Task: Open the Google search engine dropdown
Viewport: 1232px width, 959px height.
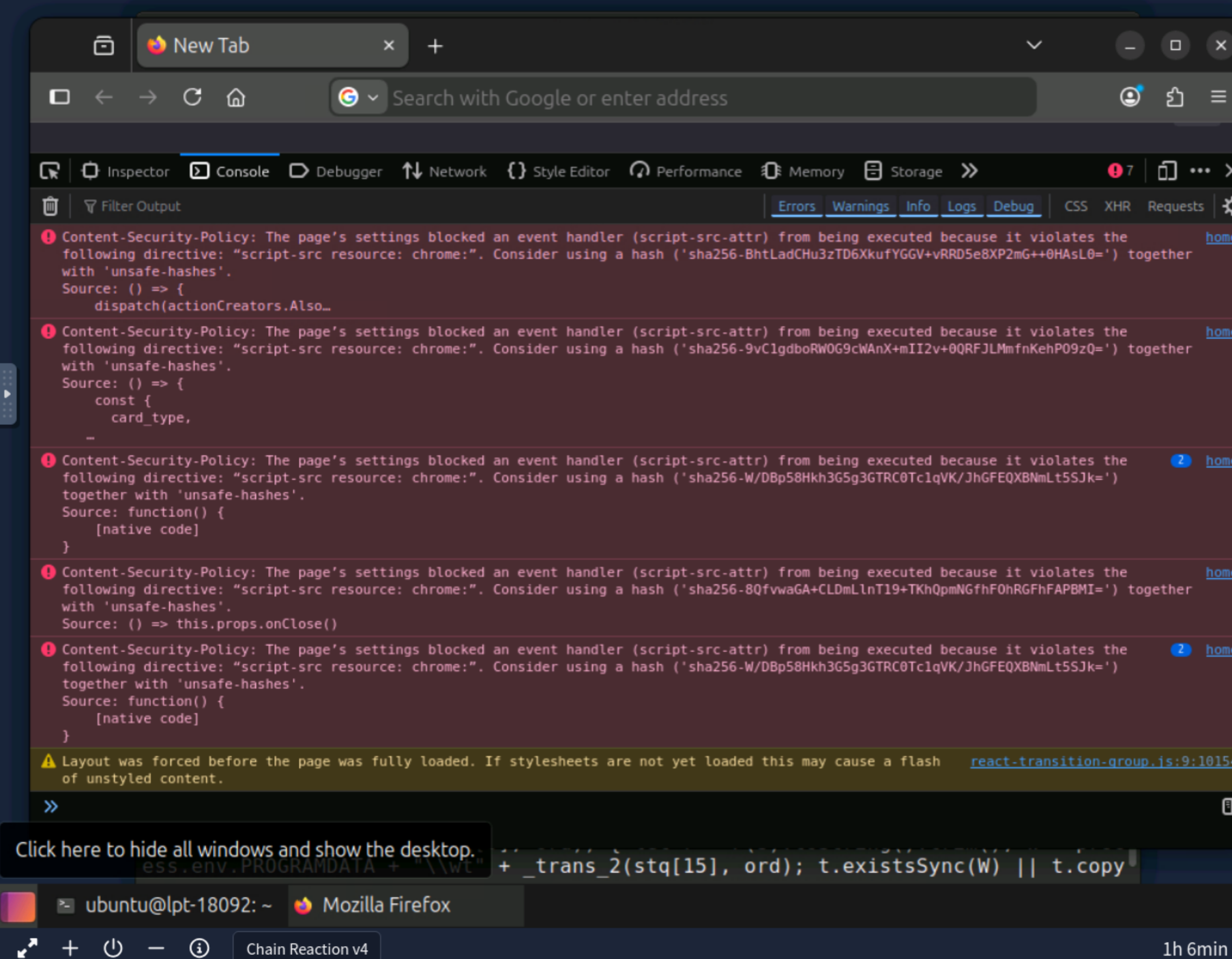Action: (359, 98)
